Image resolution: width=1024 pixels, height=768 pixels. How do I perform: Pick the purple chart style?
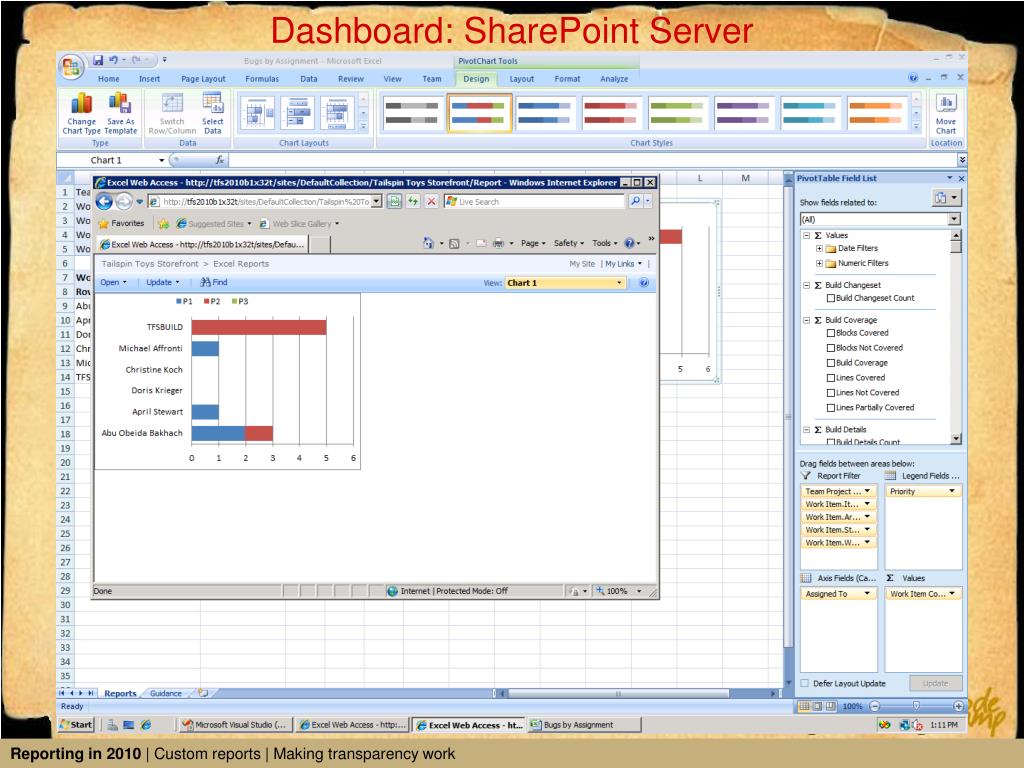pos(743,113)
